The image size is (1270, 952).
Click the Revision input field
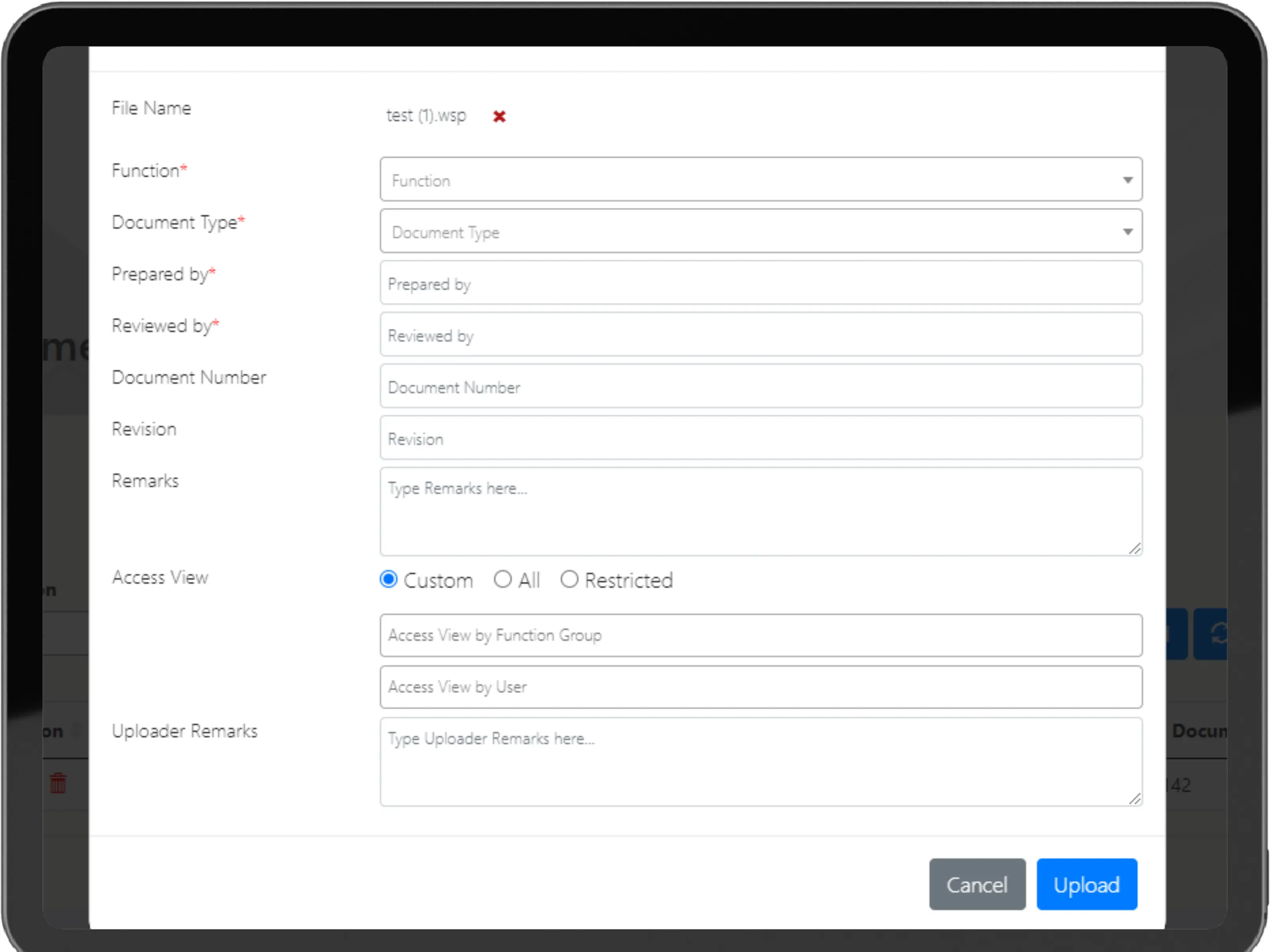pyautogui.click(x=761, y=438)
